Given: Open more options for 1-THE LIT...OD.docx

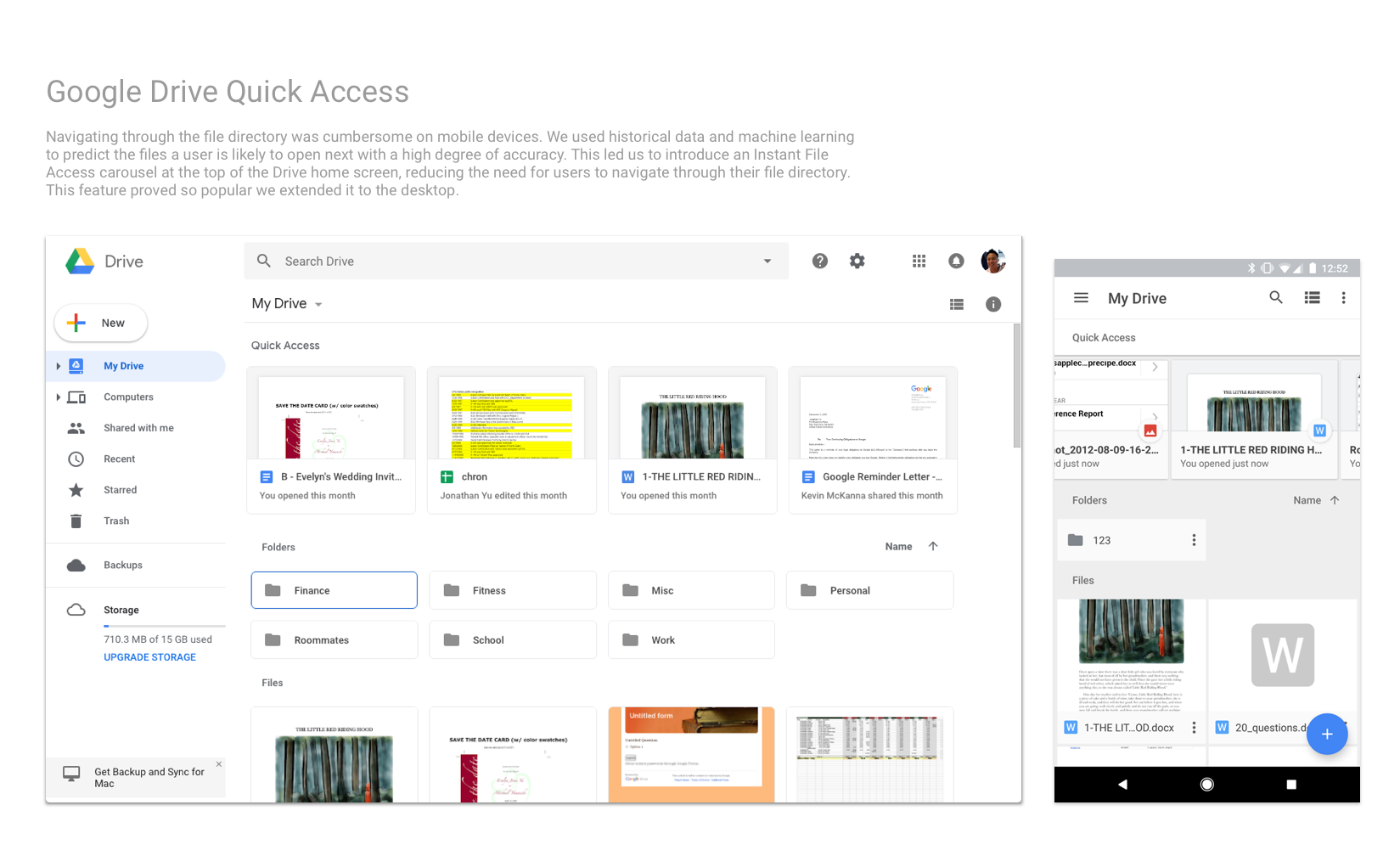Looking at the screenshot, I should [x=1194, y=728].
